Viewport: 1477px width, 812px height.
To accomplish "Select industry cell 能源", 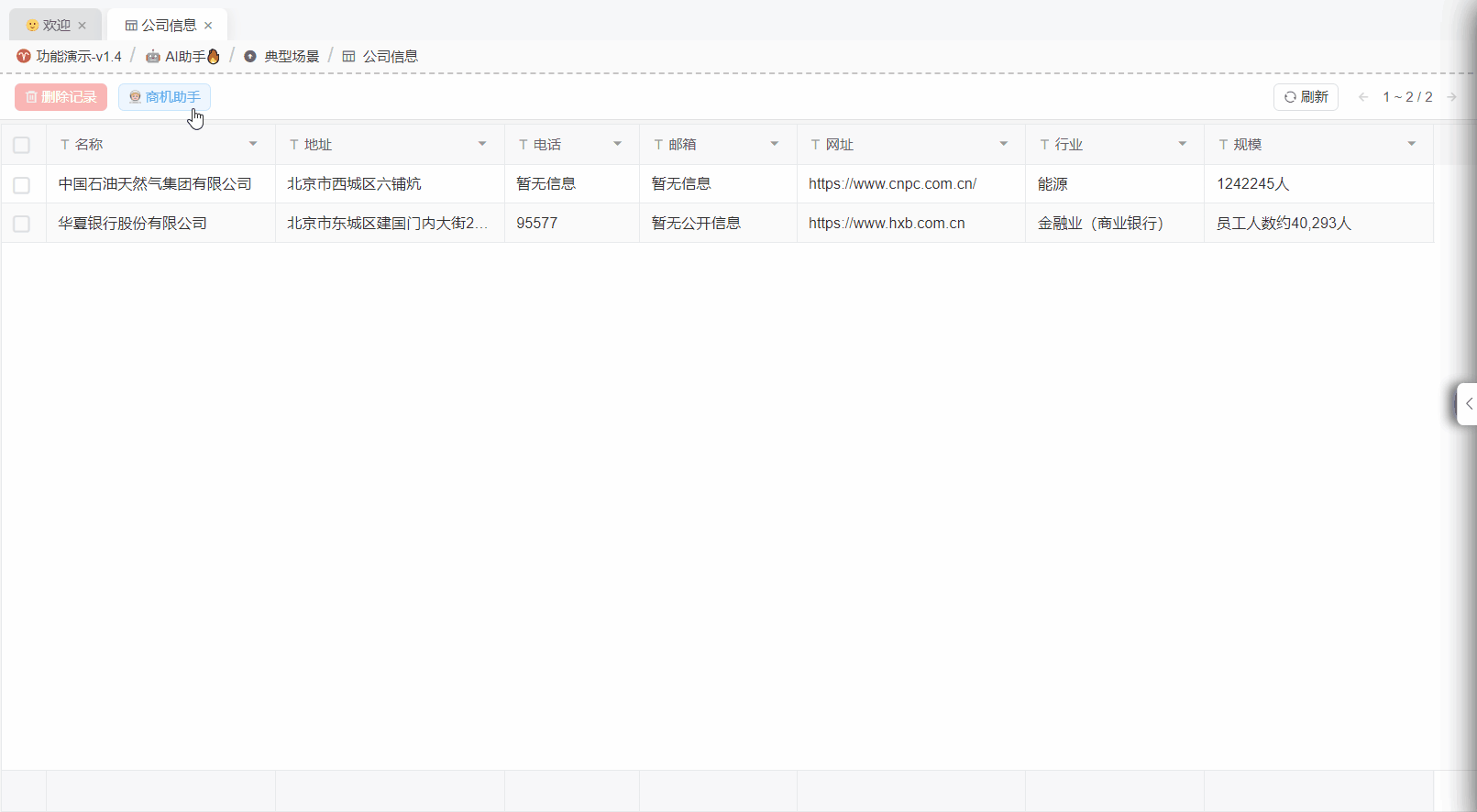I will [1115, 184].
